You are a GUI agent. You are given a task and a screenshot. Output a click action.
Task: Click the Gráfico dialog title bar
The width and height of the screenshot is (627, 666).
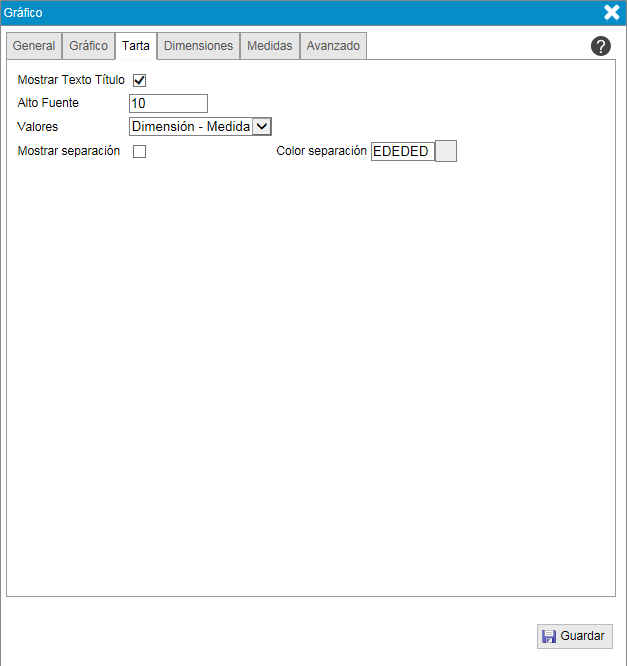pyautogui.click(x=300, y=13)
